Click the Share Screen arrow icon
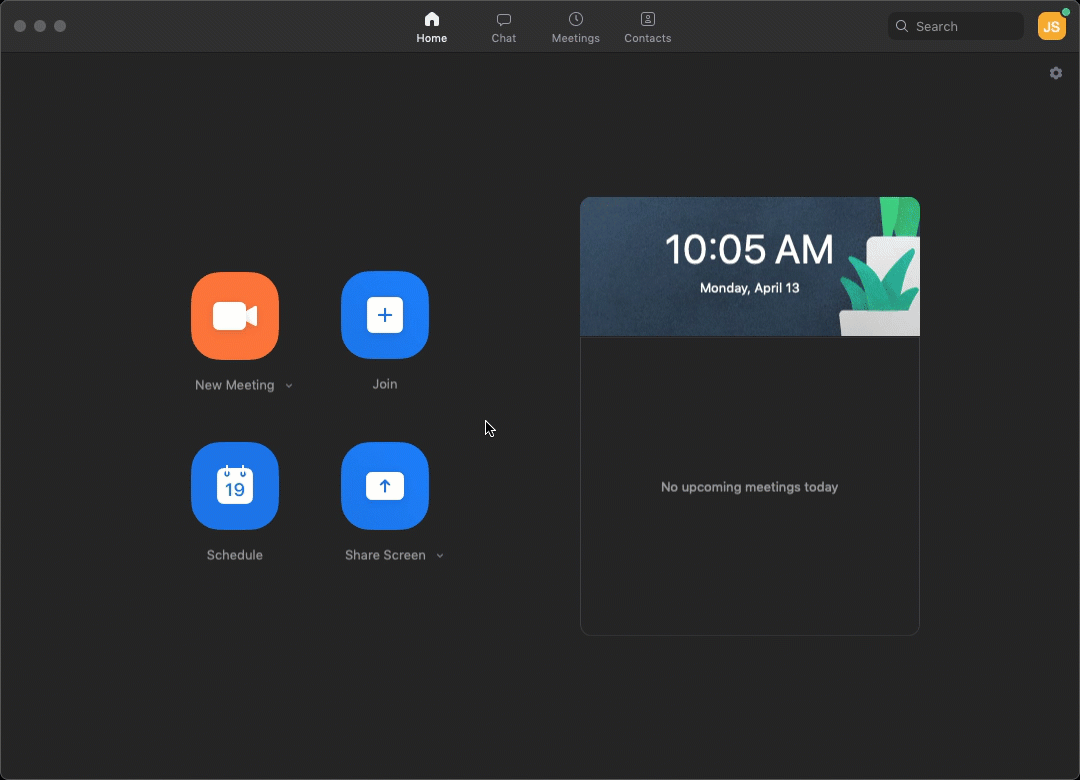The height and width of the screenshot is (780, 1080). point(385,486)
